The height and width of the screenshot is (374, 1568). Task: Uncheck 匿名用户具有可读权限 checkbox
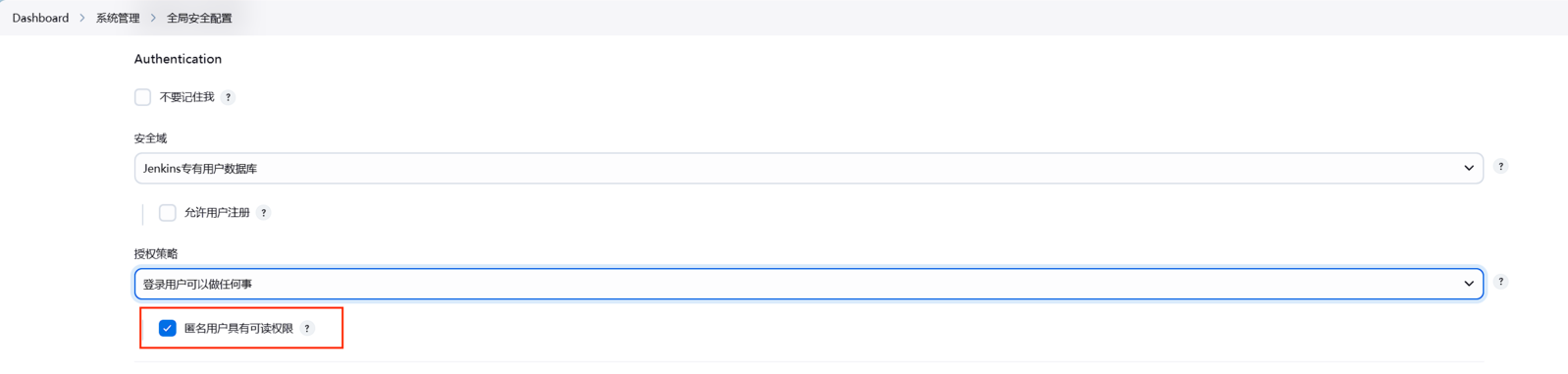click(168, 329)
